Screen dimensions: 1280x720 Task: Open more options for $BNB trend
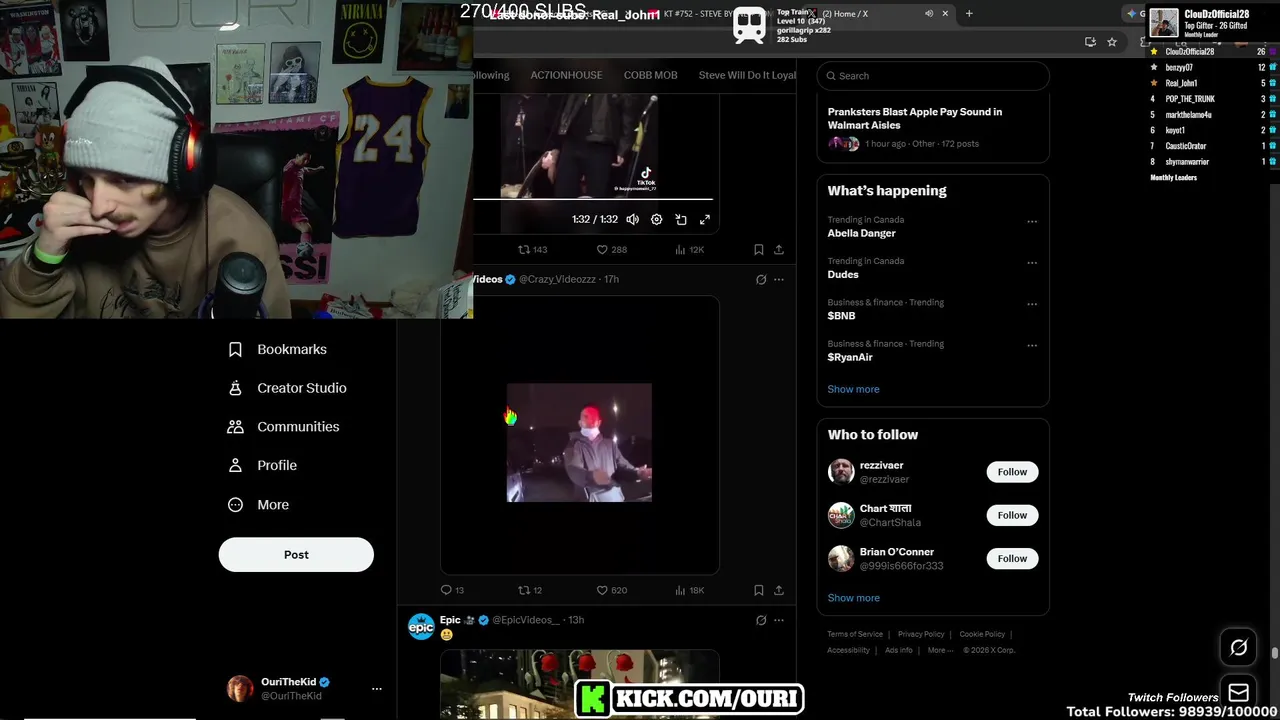[x=1032, y=304]
